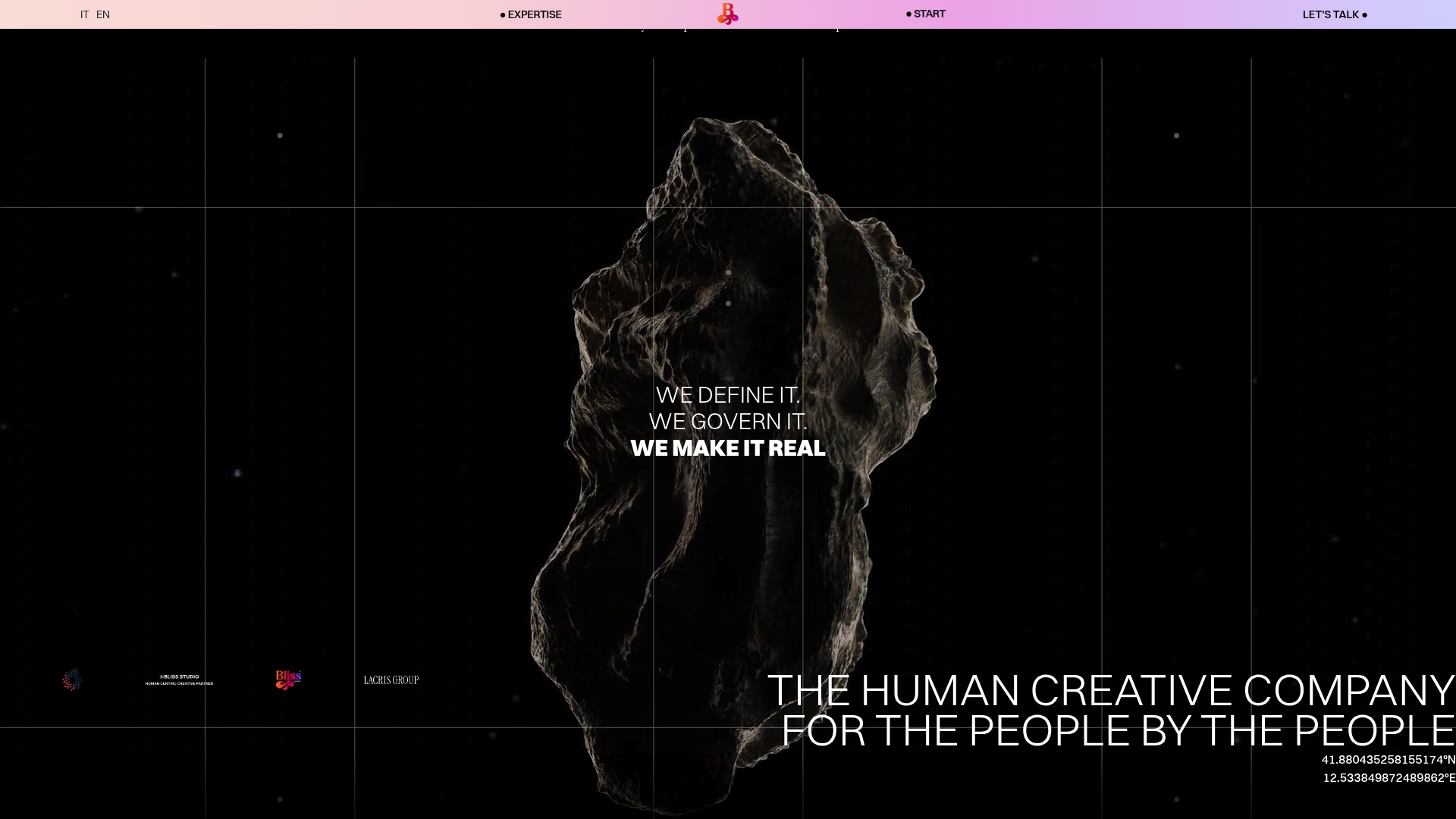Screen dimensions: 1456x819
Task: Click the LET'S TALK button
Action: [x=1335, y=14]
